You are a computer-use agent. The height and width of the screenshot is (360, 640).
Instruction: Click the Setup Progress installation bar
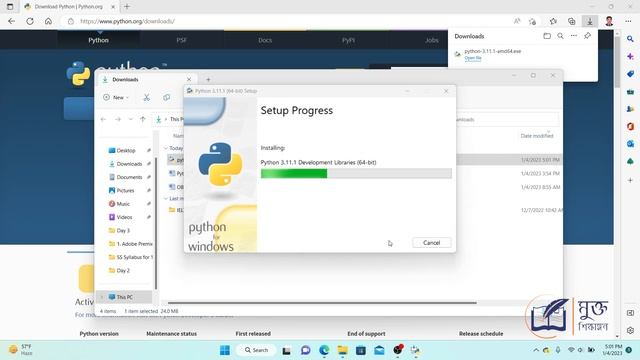coord(356,173)
